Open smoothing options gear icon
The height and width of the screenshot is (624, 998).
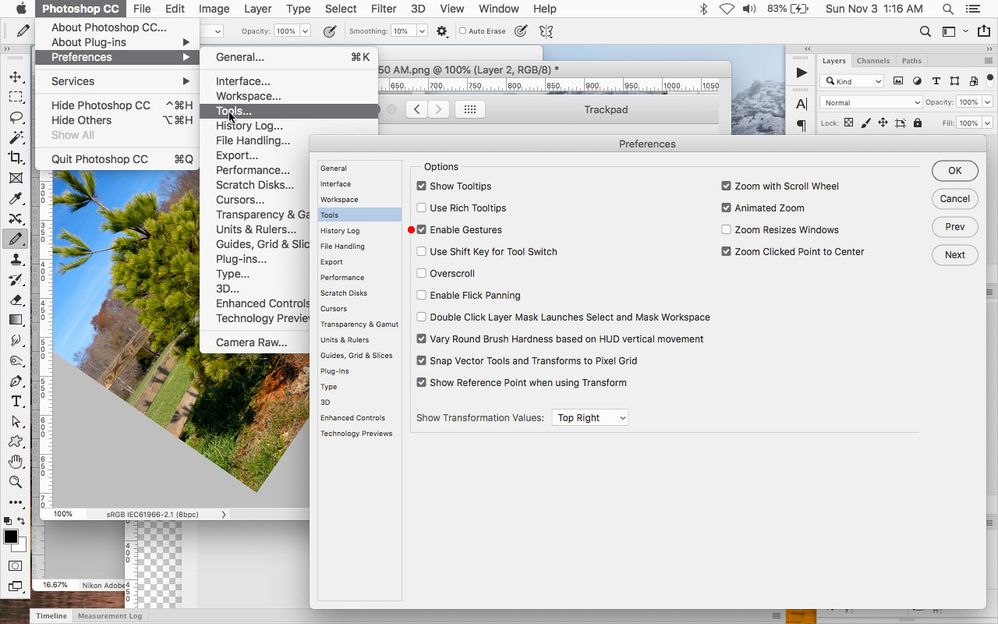(442, 31)
